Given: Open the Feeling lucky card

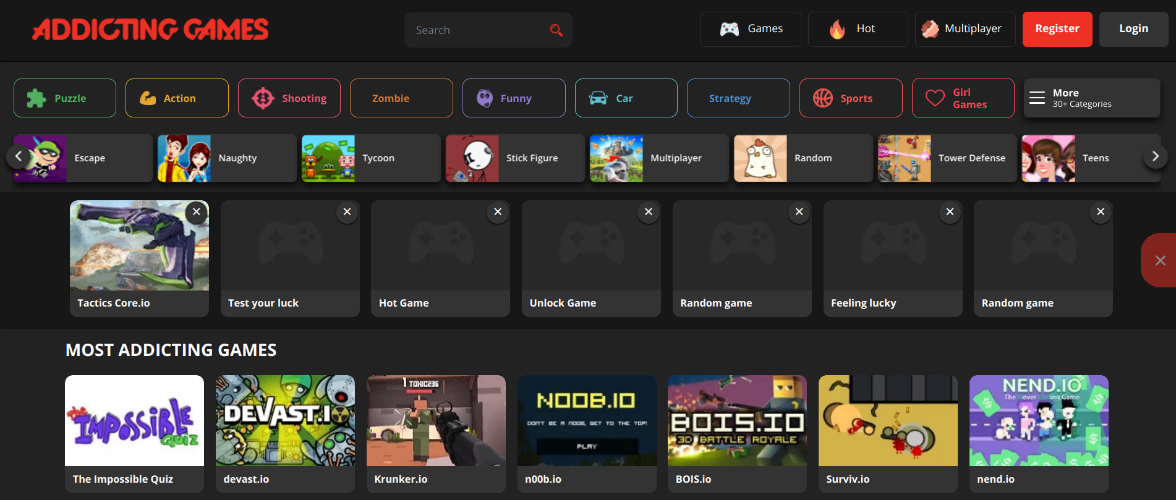Looking at the screenshot, I should tap(893, 259).
